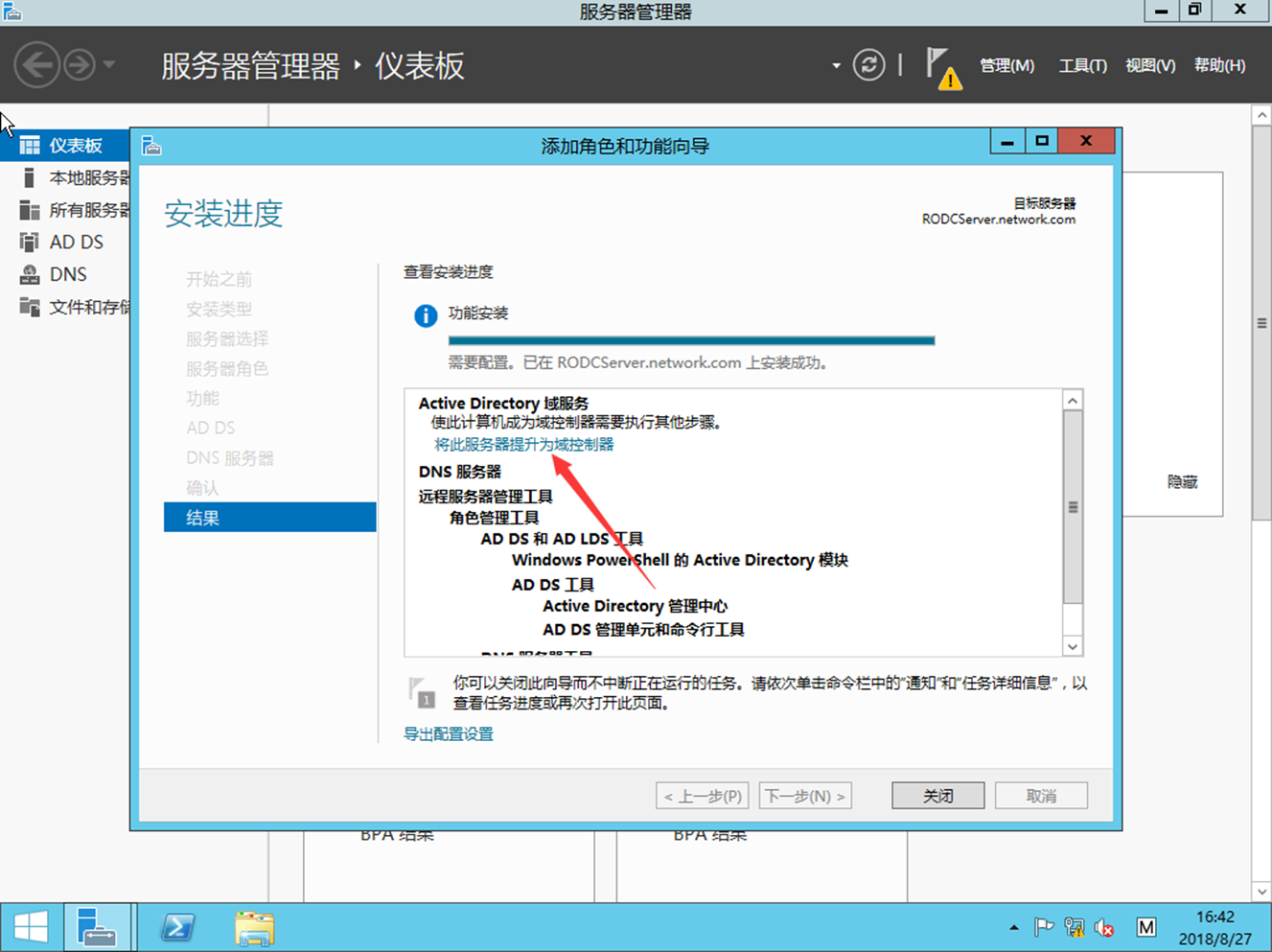This screenshot has width=1272, height=952.
Task: Click Server Manager scroll down arrow
Action: (1262, 892)
